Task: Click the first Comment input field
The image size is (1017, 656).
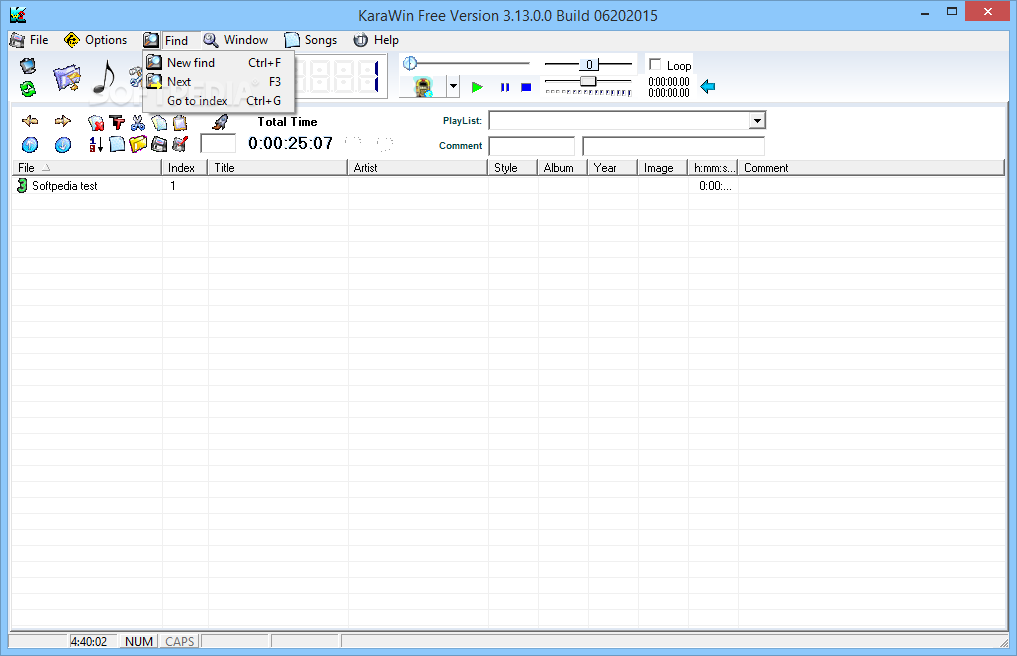Action: click(x=532, y=146)
